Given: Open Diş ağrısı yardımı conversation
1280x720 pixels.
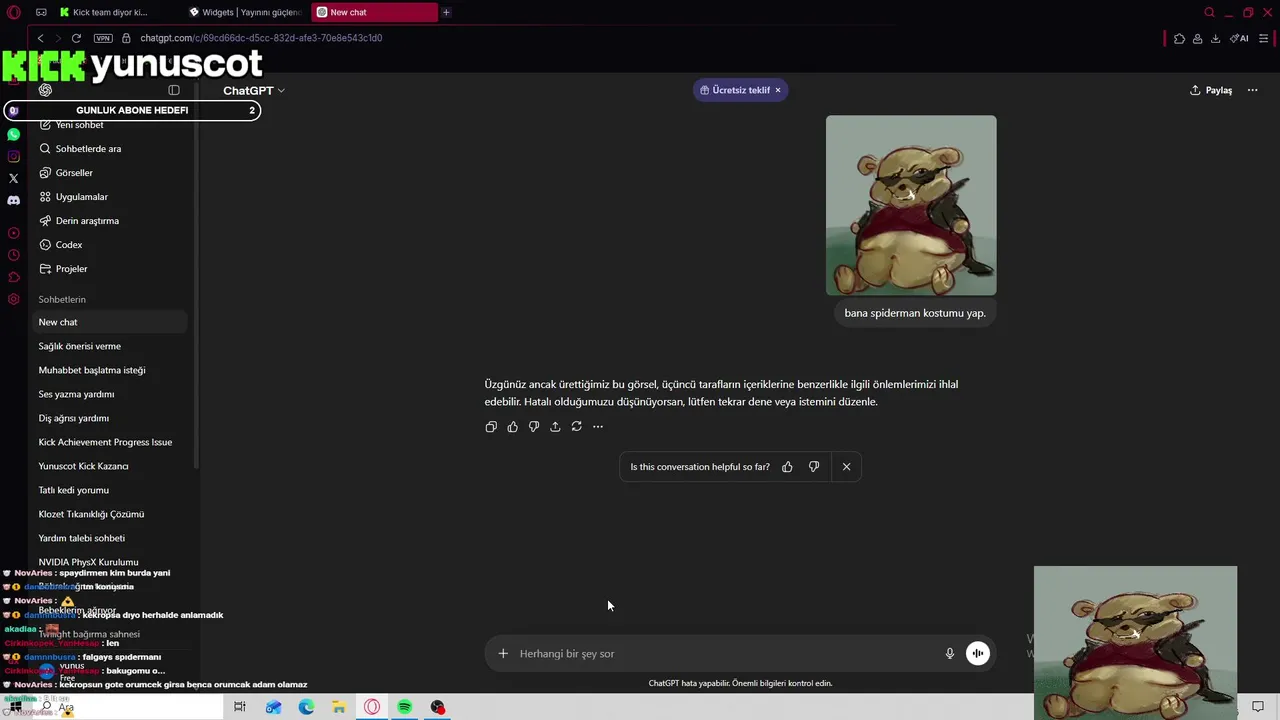Looking at the screenshot, I should 110,418.
